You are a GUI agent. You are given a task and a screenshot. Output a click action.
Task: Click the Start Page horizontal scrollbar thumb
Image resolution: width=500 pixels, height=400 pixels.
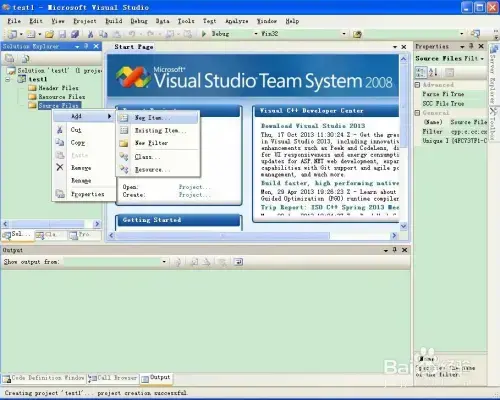coord(223,236)
